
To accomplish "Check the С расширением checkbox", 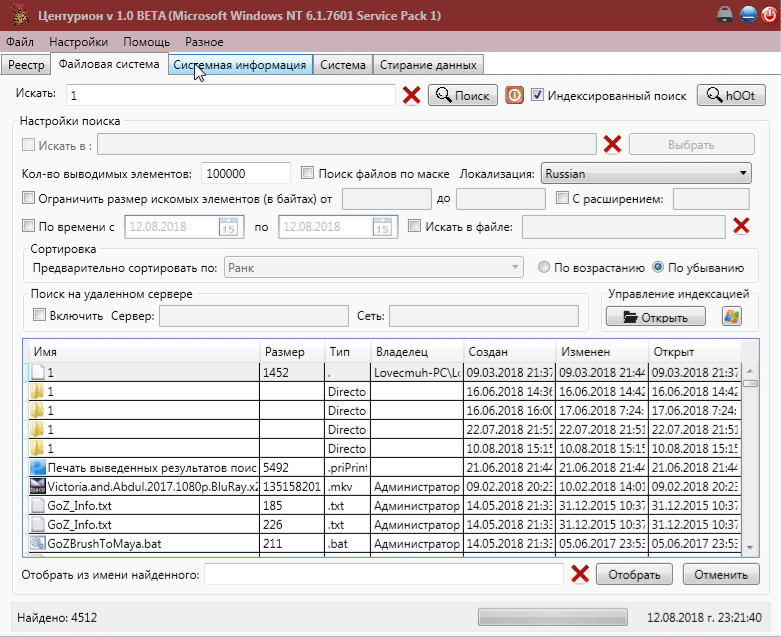I will [x=562, y=198].
